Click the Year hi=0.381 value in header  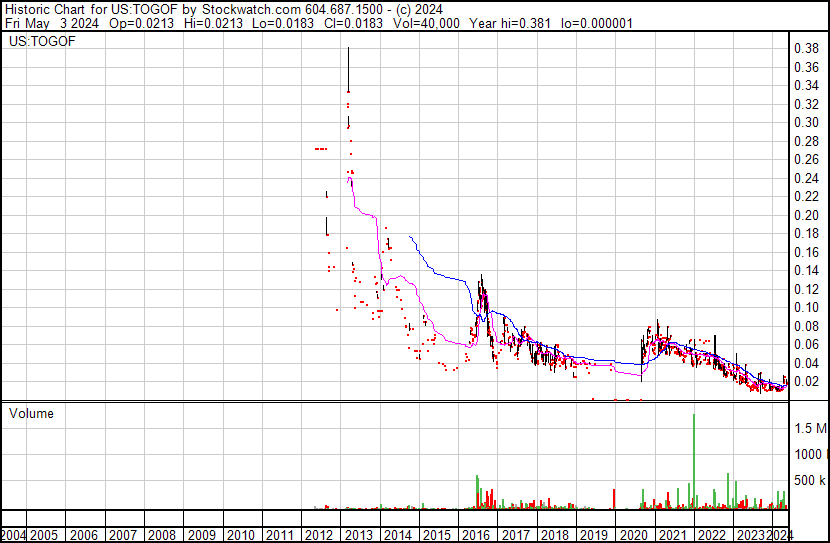[x=520, y=22]
